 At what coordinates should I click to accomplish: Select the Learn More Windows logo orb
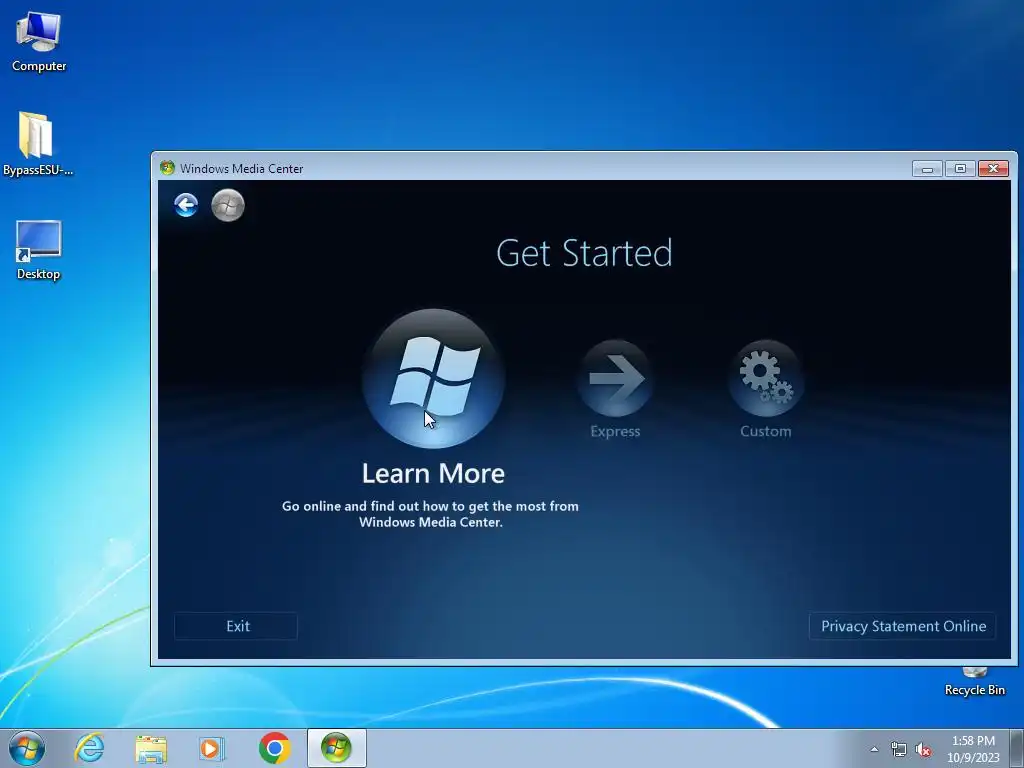pos(434,379)
